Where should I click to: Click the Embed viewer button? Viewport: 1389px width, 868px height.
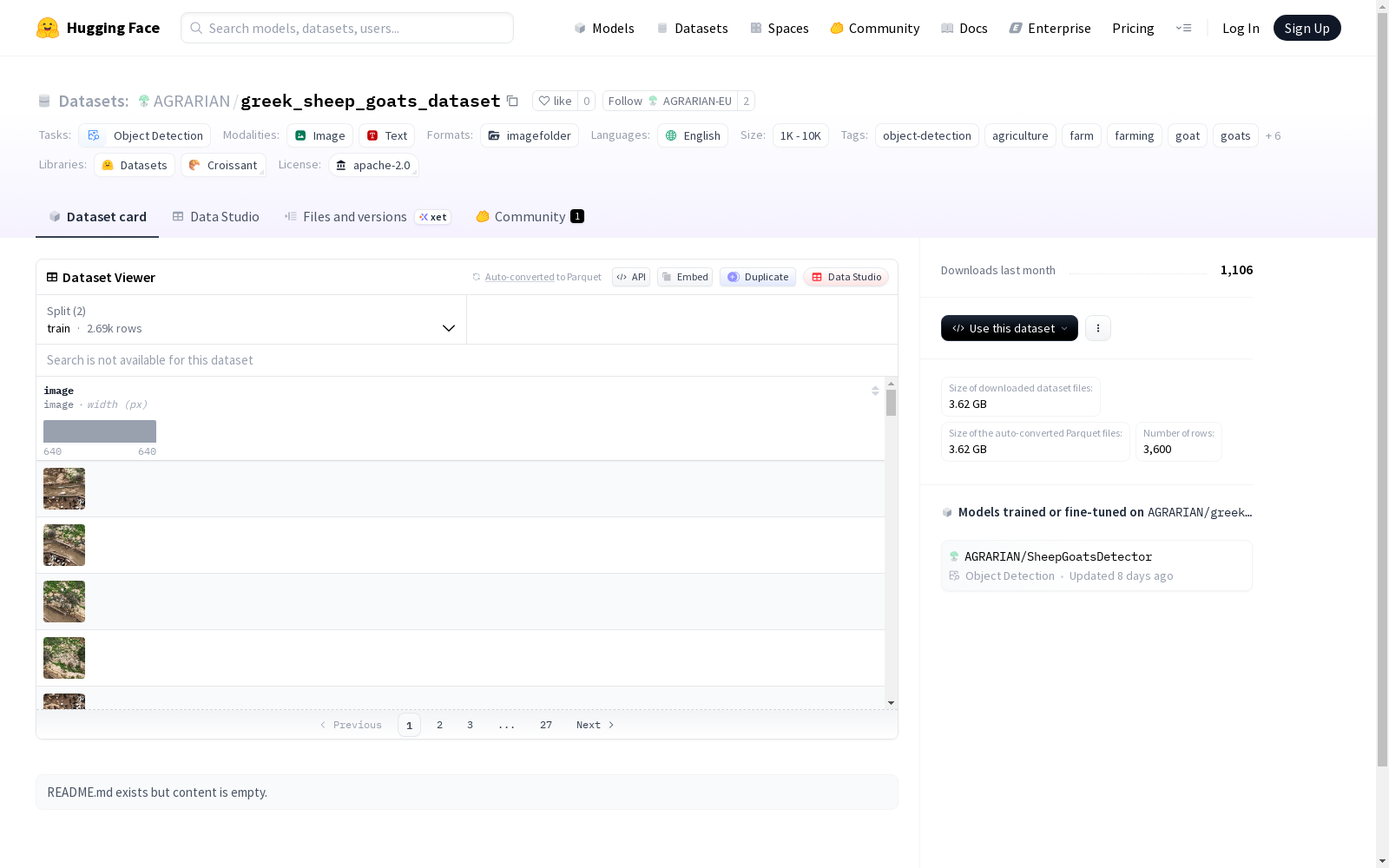685,277
